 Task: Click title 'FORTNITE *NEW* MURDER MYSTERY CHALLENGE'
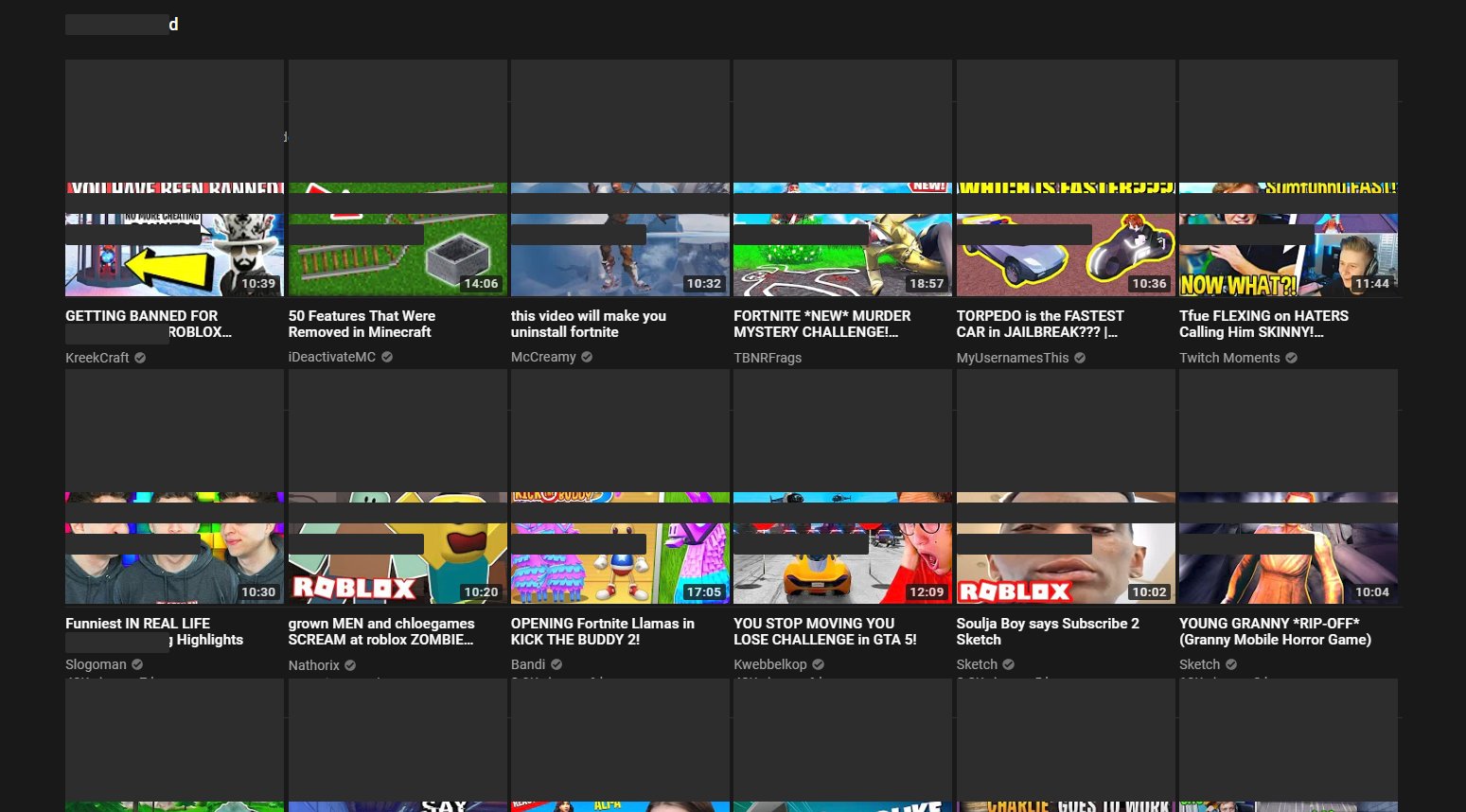[822, 324]
